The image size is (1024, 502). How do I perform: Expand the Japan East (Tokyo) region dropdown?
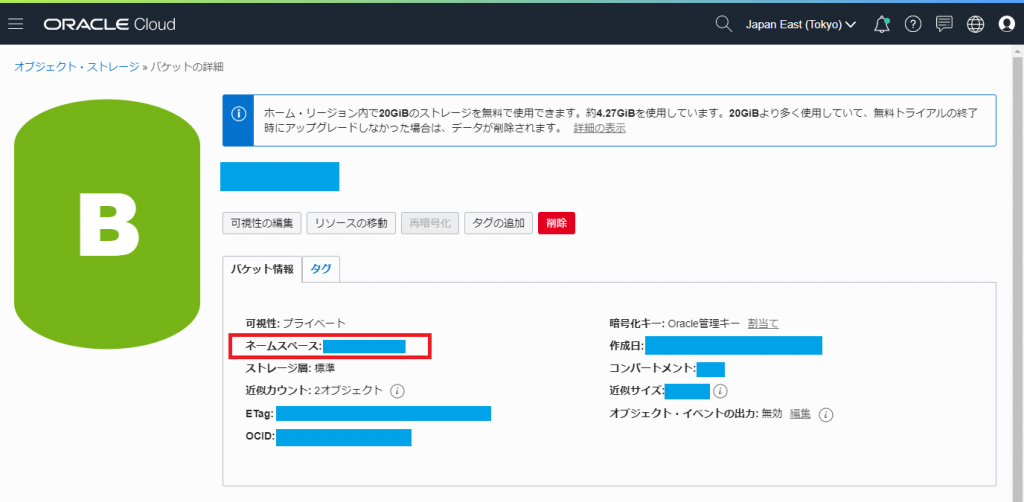tap(801, 25)
